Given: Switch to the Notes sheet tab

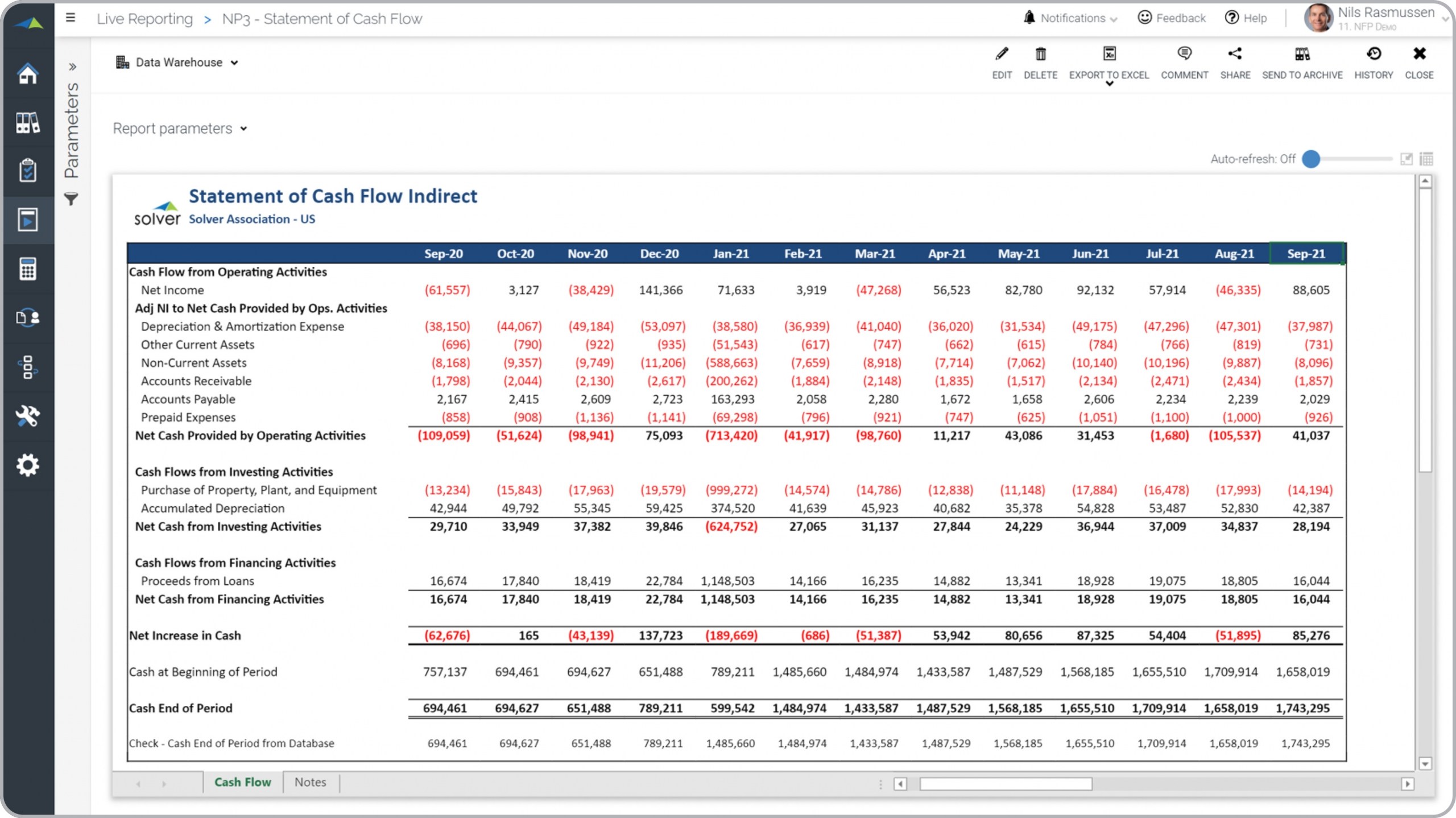Looking at the screenshot, I should click(310, 782).
